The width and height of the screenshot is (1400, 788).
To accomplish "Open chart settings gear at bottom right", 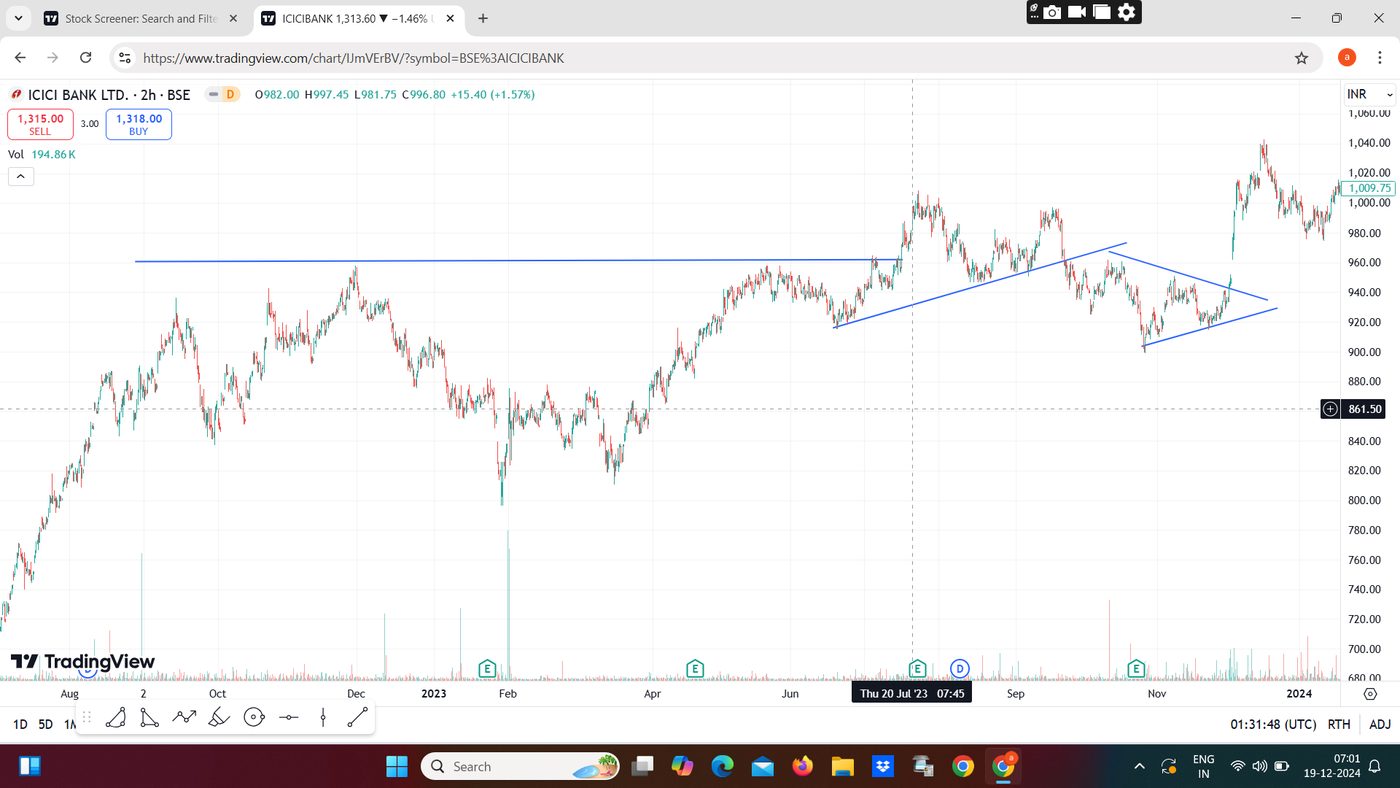I will pos(1370,693).
